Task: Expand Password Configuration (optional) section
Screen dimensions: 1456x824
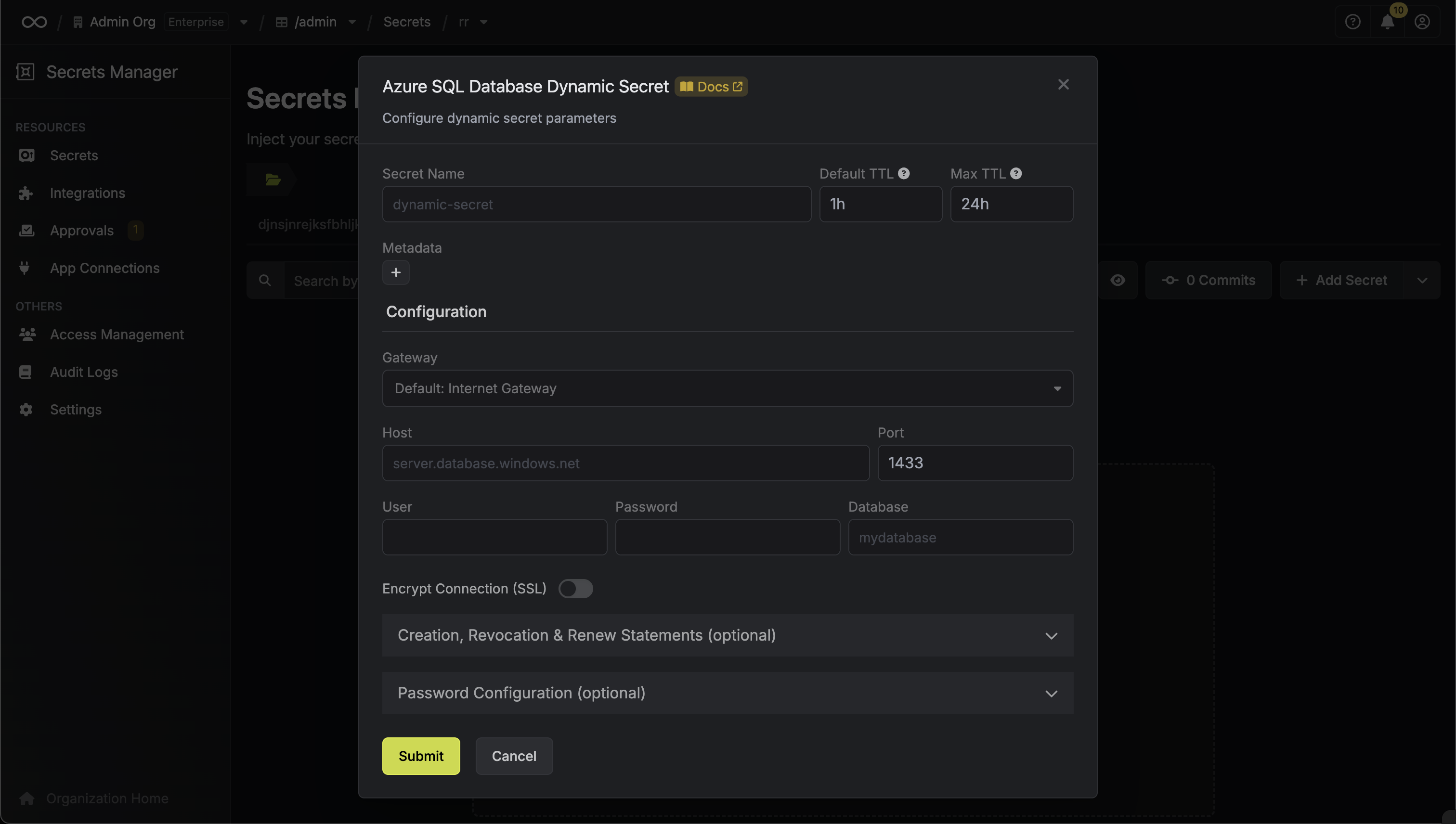Action: coord(728,693)
